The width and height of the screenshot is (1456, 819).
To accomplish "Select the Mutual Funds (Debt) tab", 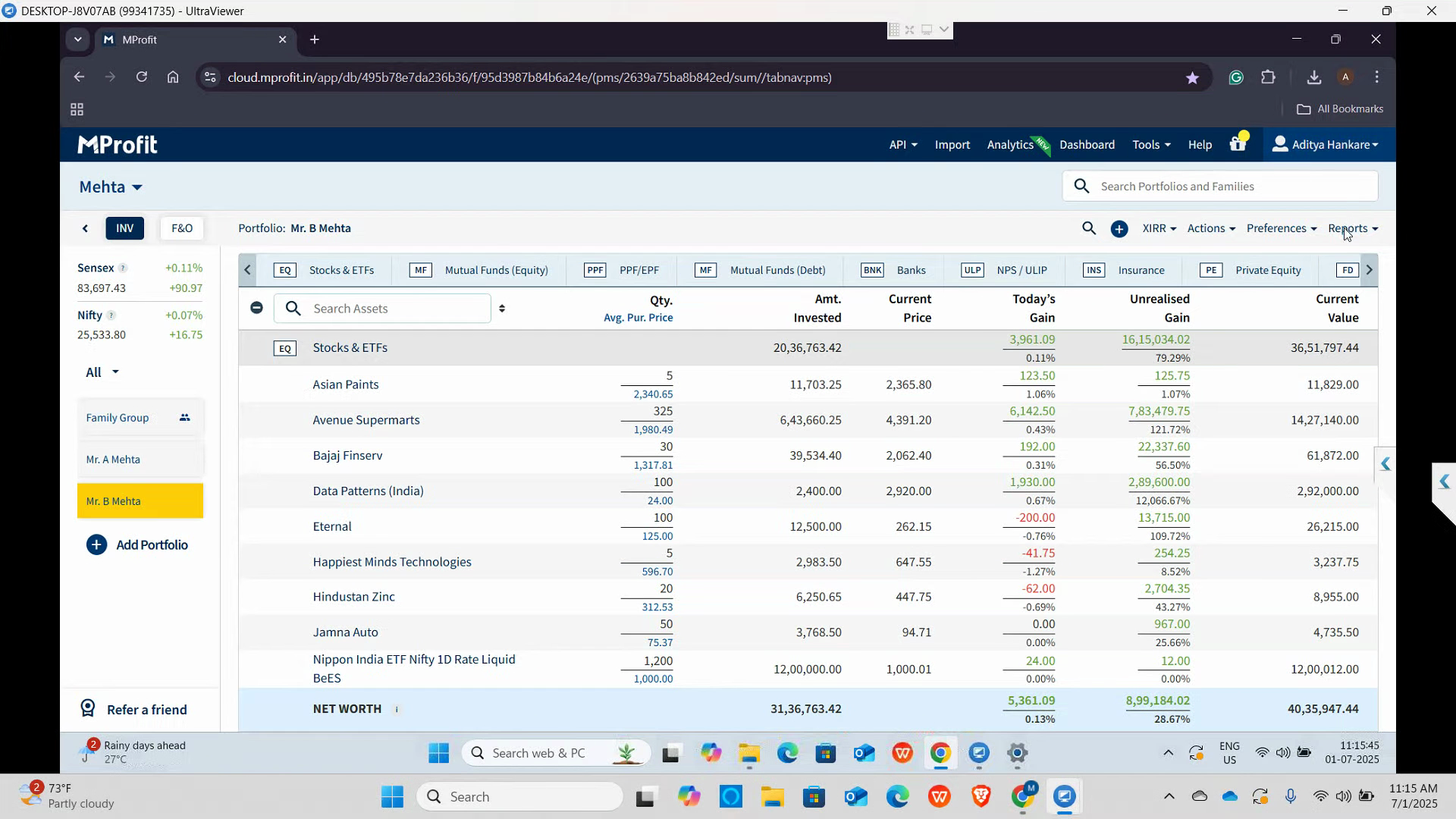I will (x=760, y=270).
